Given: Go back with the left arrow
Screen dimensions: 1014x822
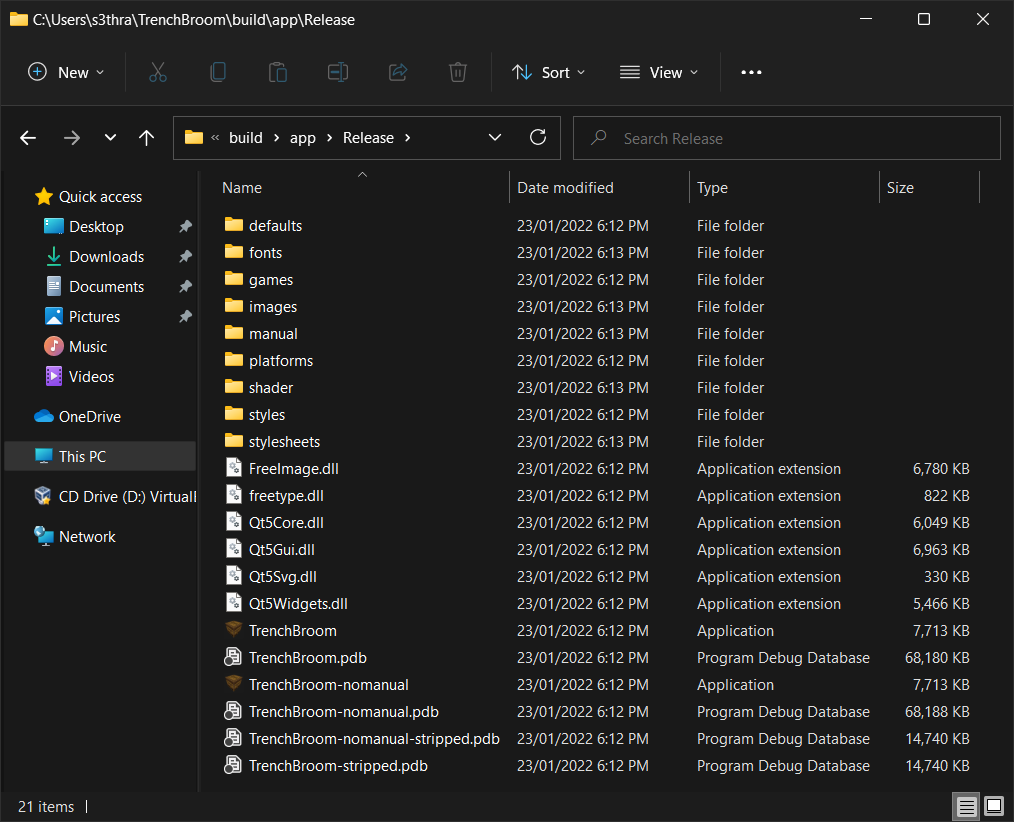Looking at the screenshot, I should [28, 138].
